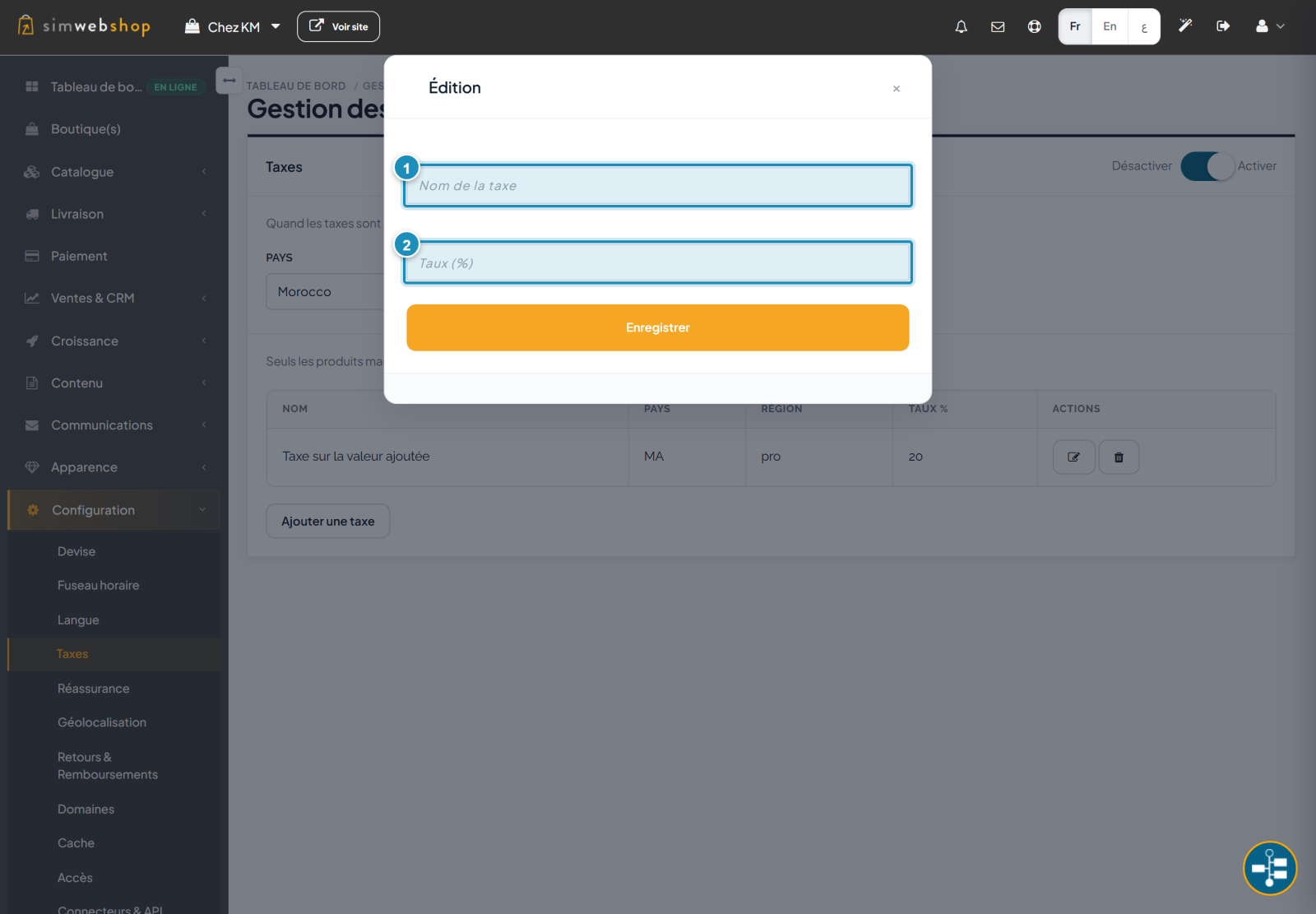Open the Domaines submenu item

(86, 810)
